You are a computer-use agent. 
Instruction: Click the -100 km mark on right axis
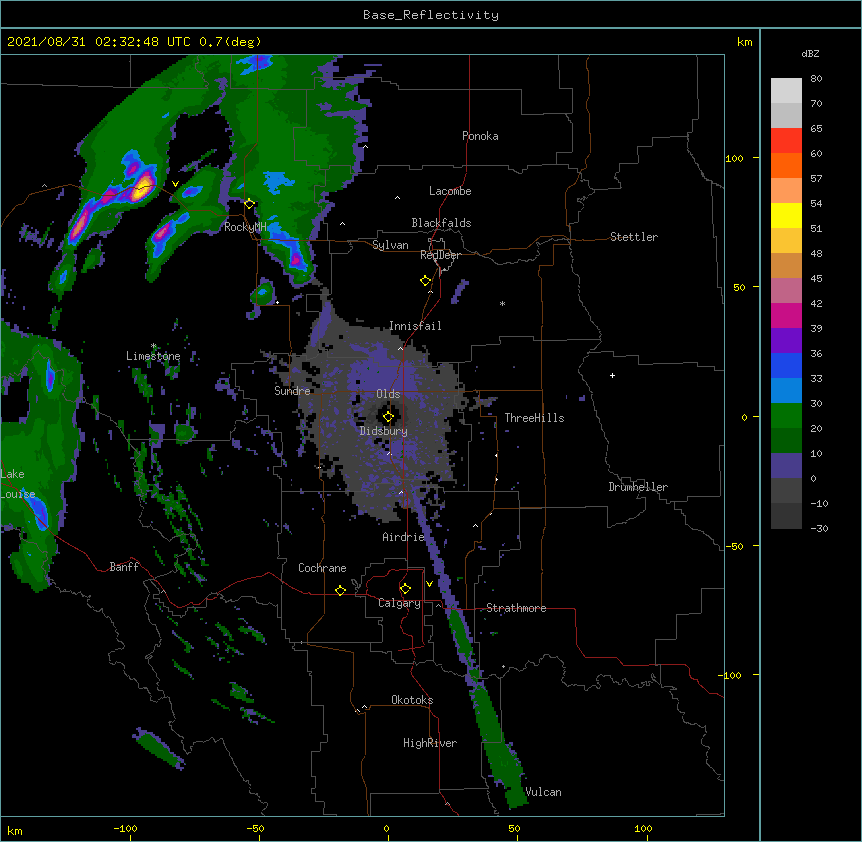731,675
